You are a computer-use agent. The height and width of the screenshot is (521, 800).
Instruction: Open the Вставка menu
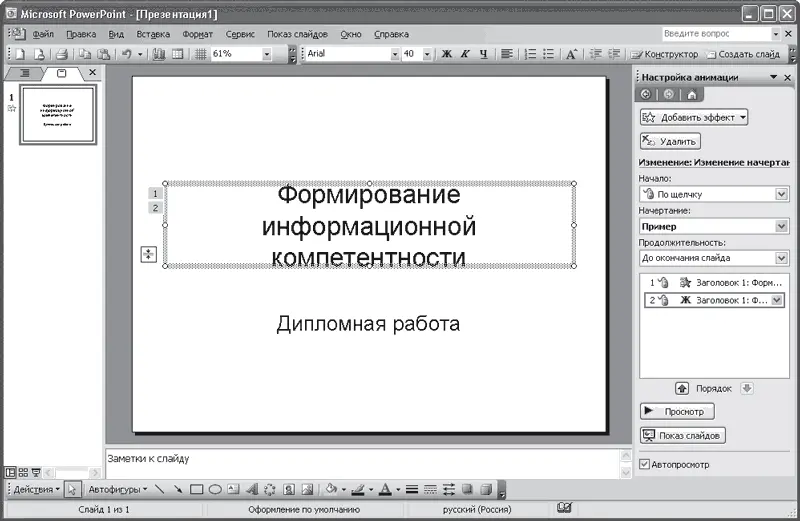point(153,34)
